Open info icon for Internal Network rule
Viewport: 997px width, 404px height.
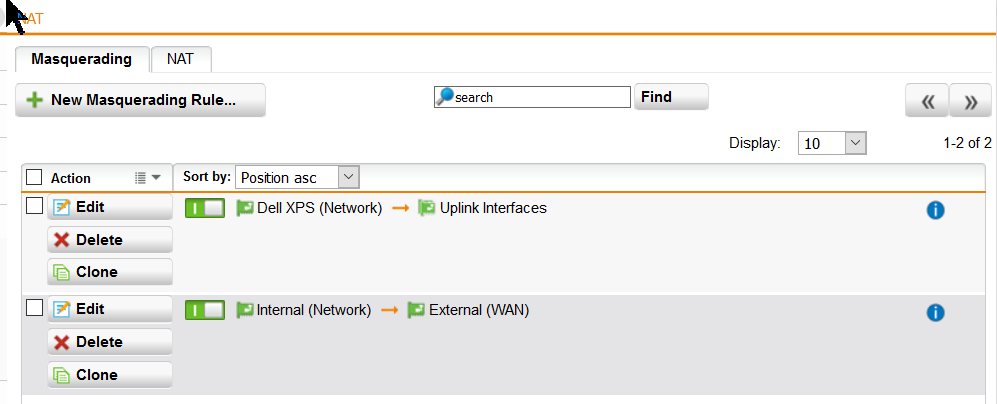tap(935, 312)
